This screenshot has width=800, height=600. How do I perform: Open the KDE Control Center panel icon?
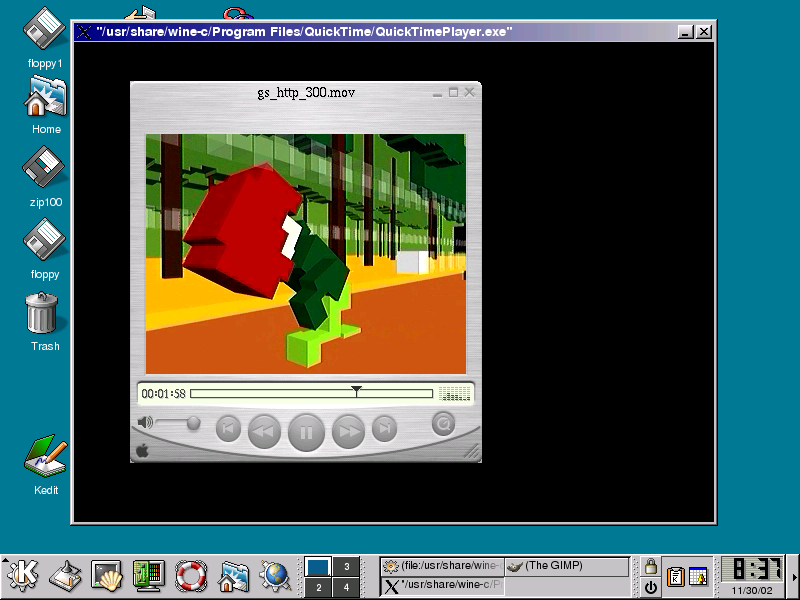click(148, 576)
